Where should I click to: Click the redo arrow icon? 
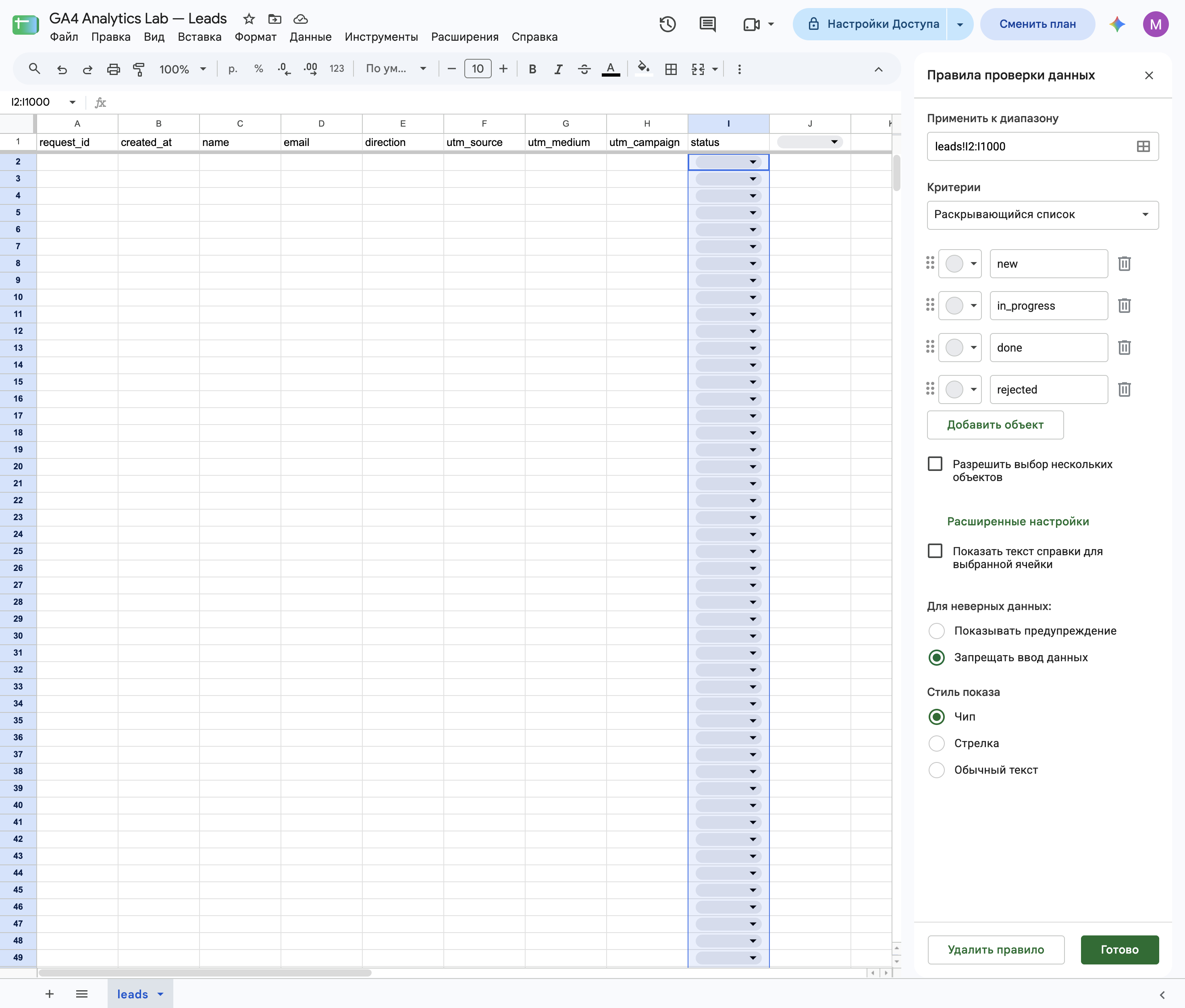point(87,69)
